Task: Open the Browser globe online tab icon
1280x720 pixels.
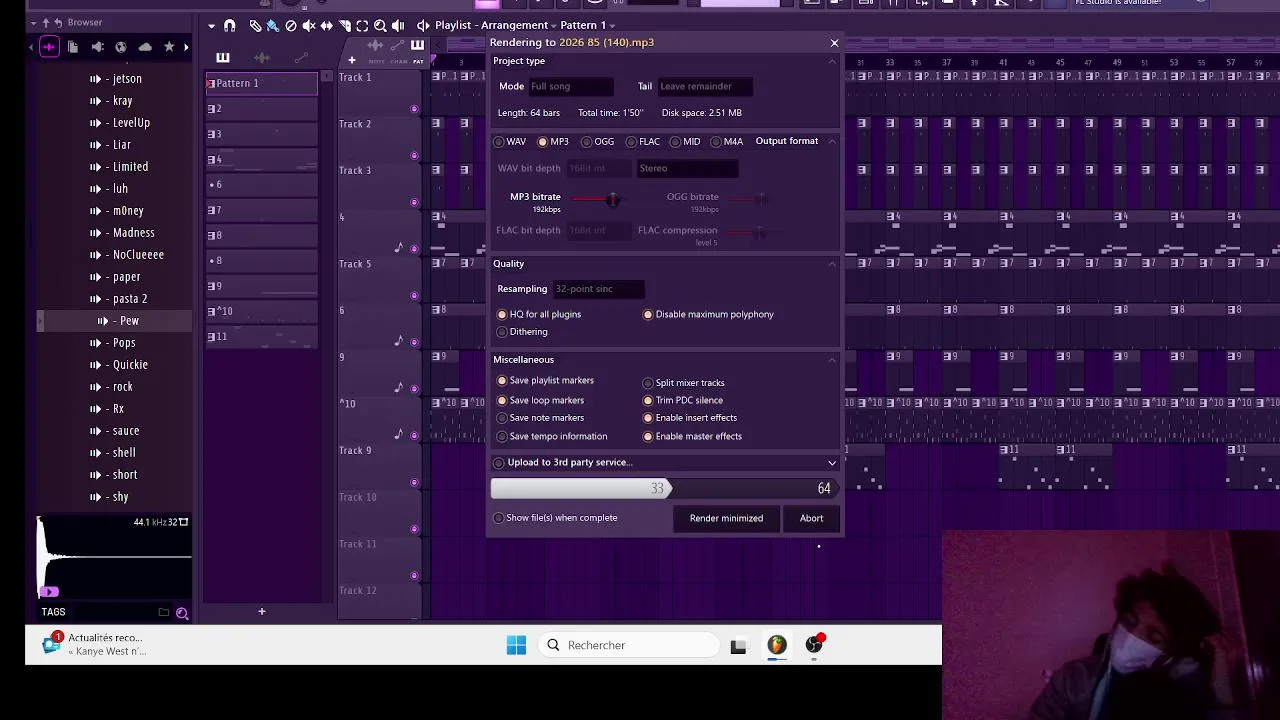Action: point(121,47)
